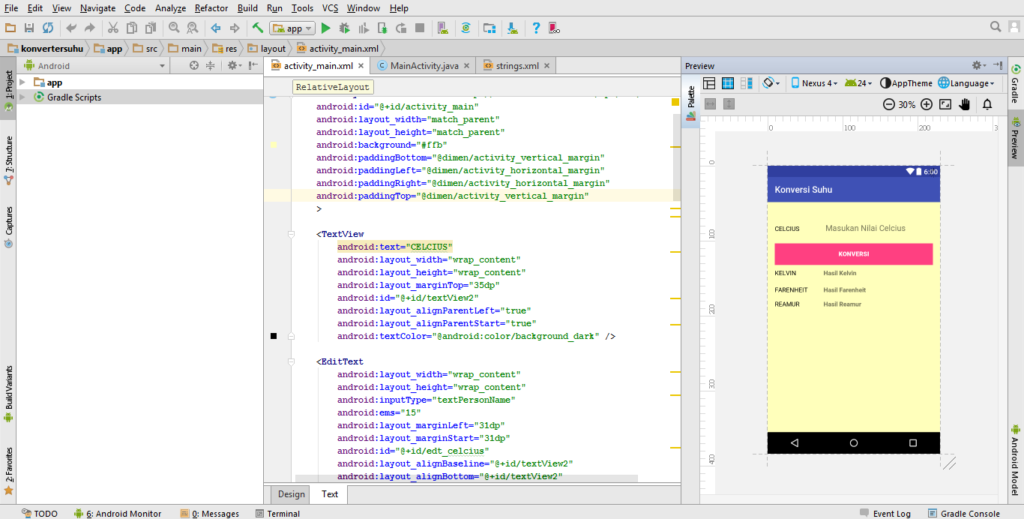Zoom out the layout preview
The width and height of the screenshot is (1024, 519).
click(x=889, y=104)
